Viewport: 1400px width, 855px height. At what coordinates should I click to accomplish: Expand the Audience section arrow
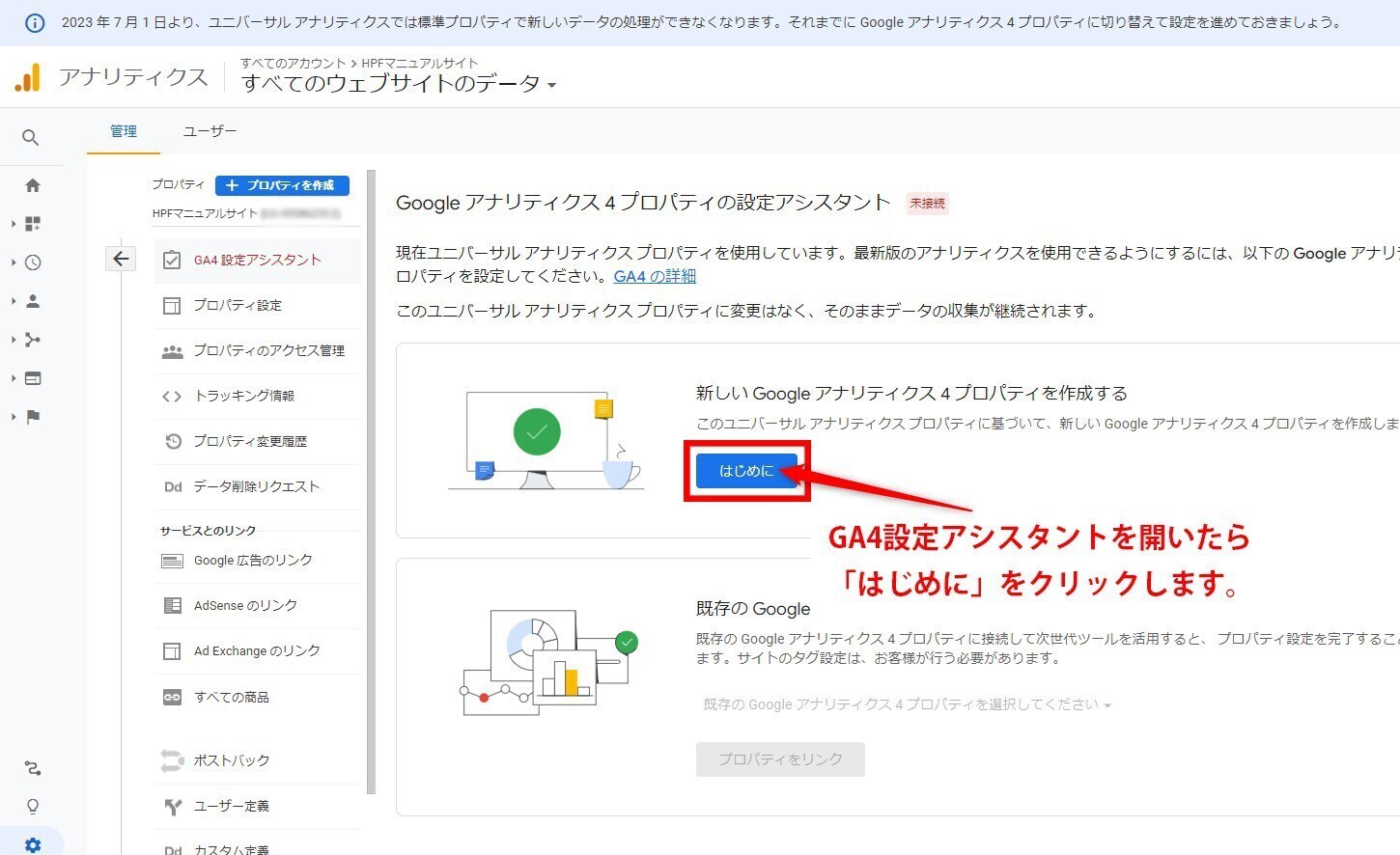pos(14,301)
